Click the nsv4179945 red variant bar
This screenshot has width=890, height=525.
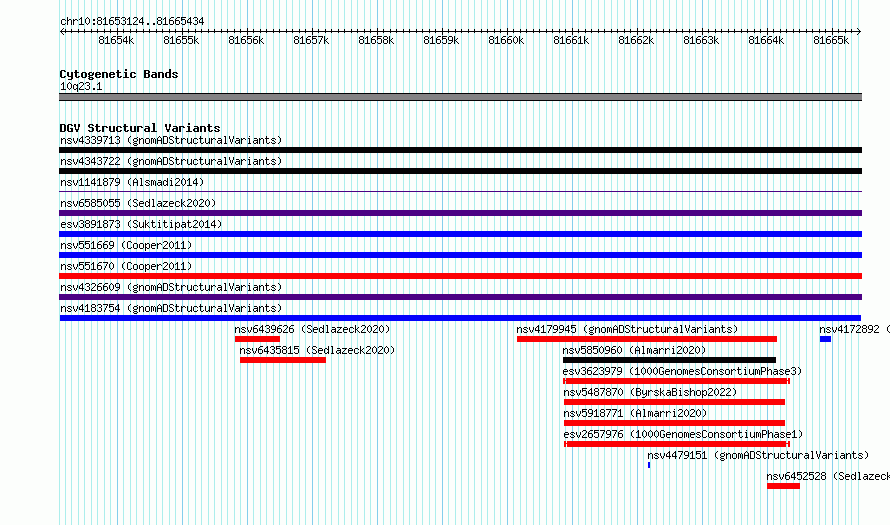tap(646, 339)
